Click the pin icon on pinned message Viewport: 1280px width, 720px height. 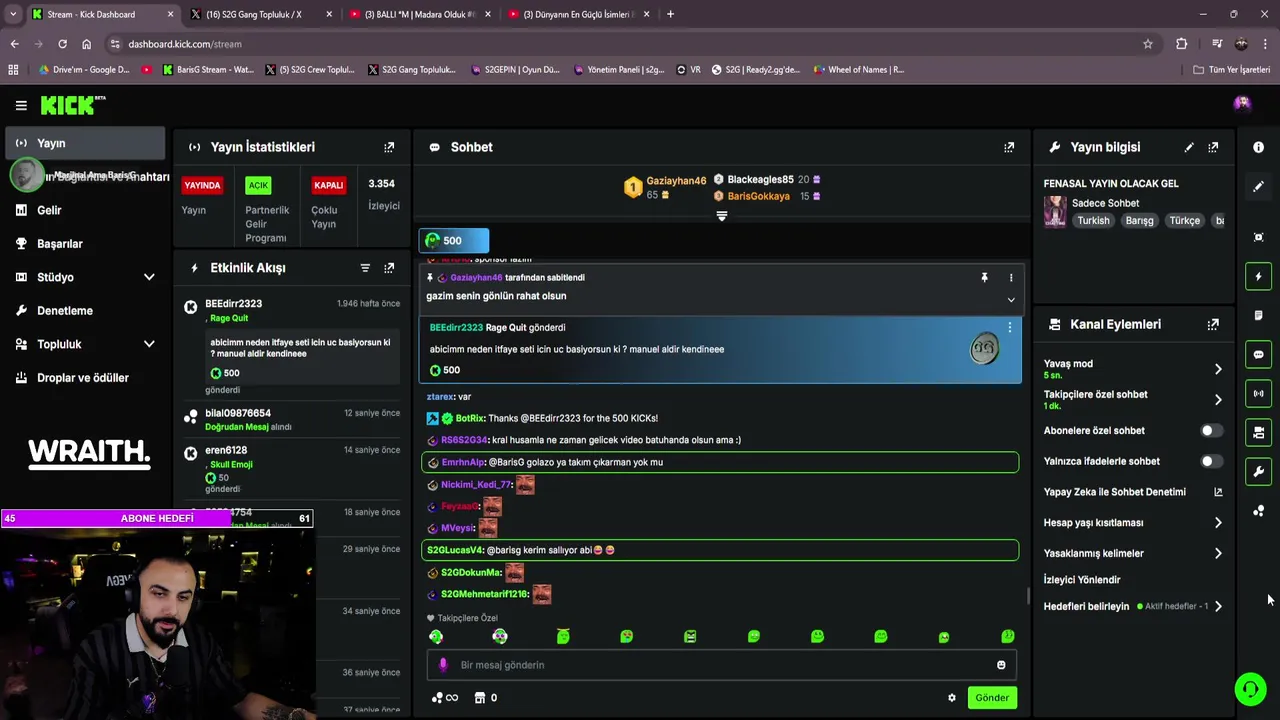coord(984,277)
